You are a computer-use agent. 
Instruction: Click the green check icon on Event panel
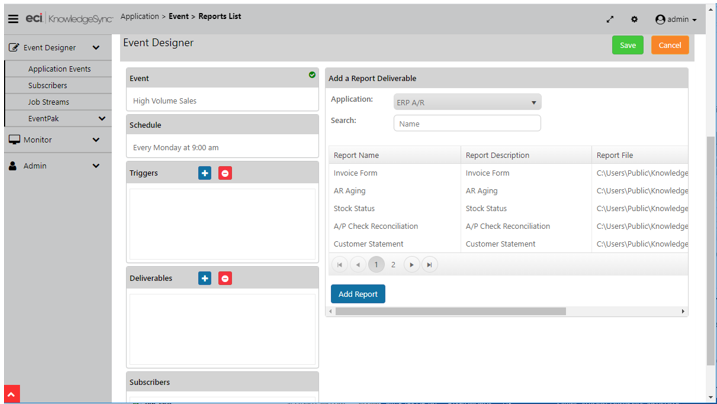click(x=312, y=74)
